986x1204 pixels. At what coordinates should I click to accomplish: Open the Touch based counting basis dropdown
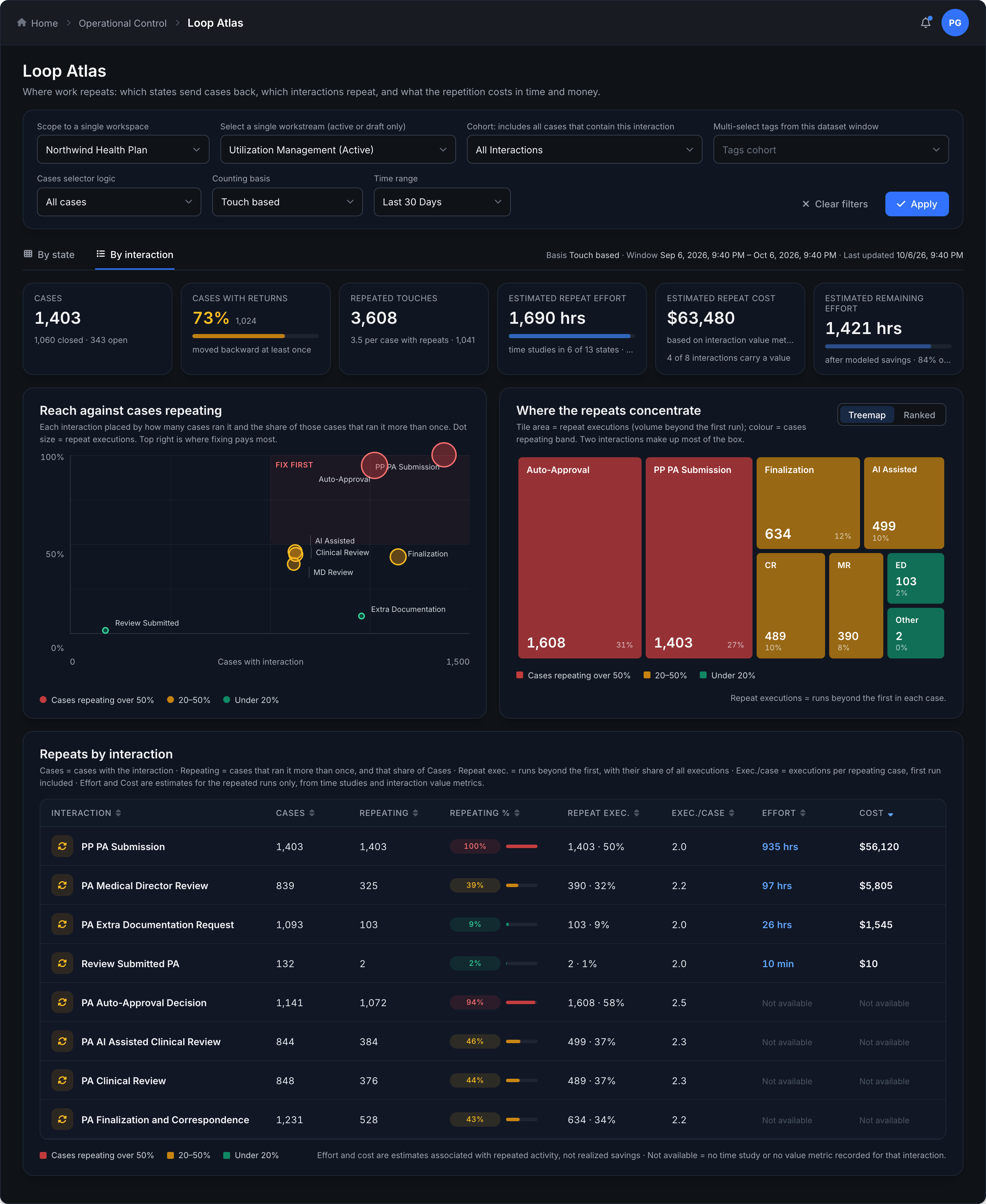click(287, 202)
